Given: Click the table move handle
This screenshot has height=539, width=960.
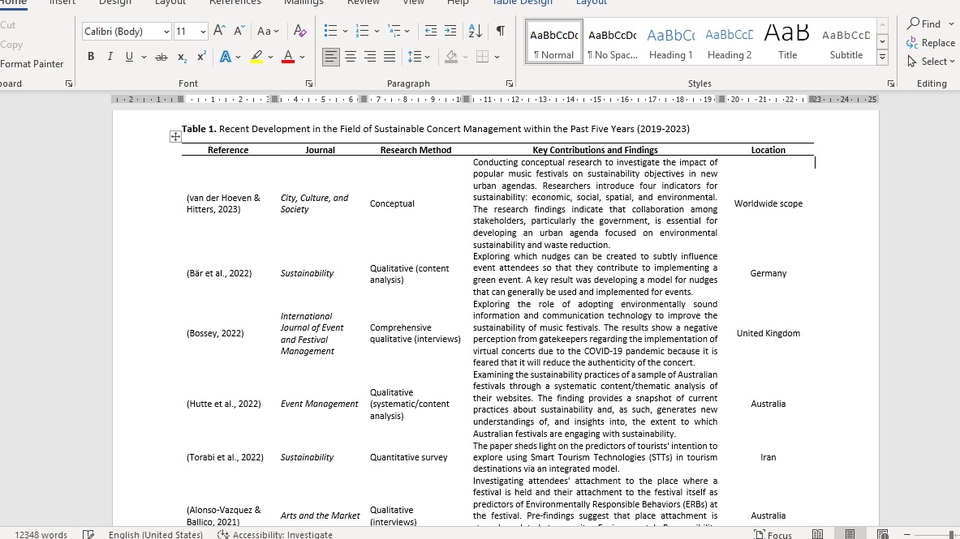Looking at the screenshot, I should click(176, 136).
